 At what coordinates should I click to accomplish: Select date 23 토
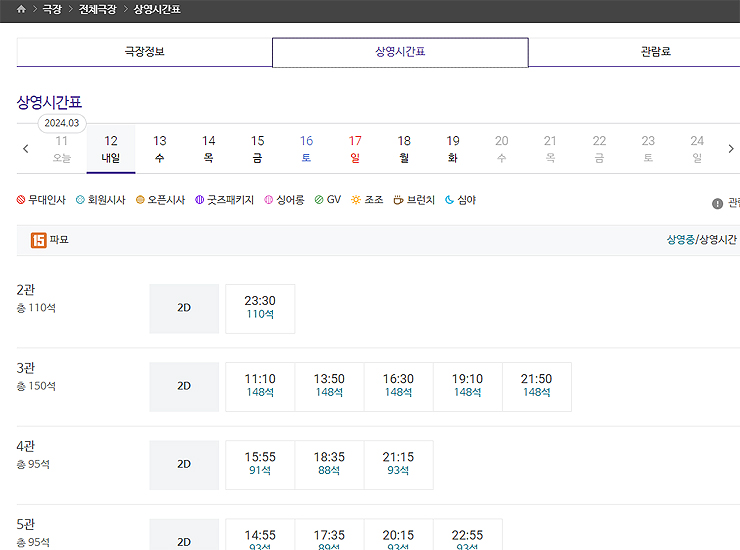[x=648, y=149]
